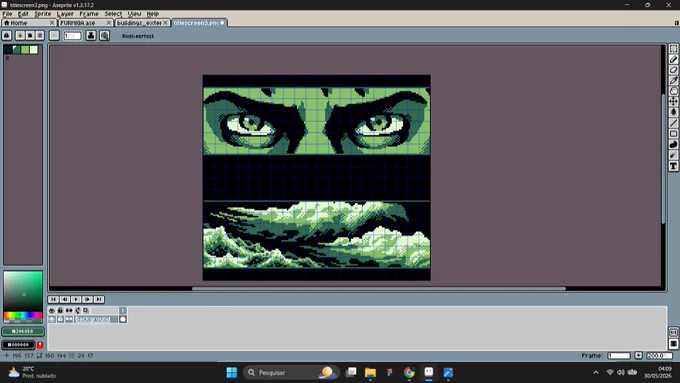Play the animation

(x=76, y=299)
